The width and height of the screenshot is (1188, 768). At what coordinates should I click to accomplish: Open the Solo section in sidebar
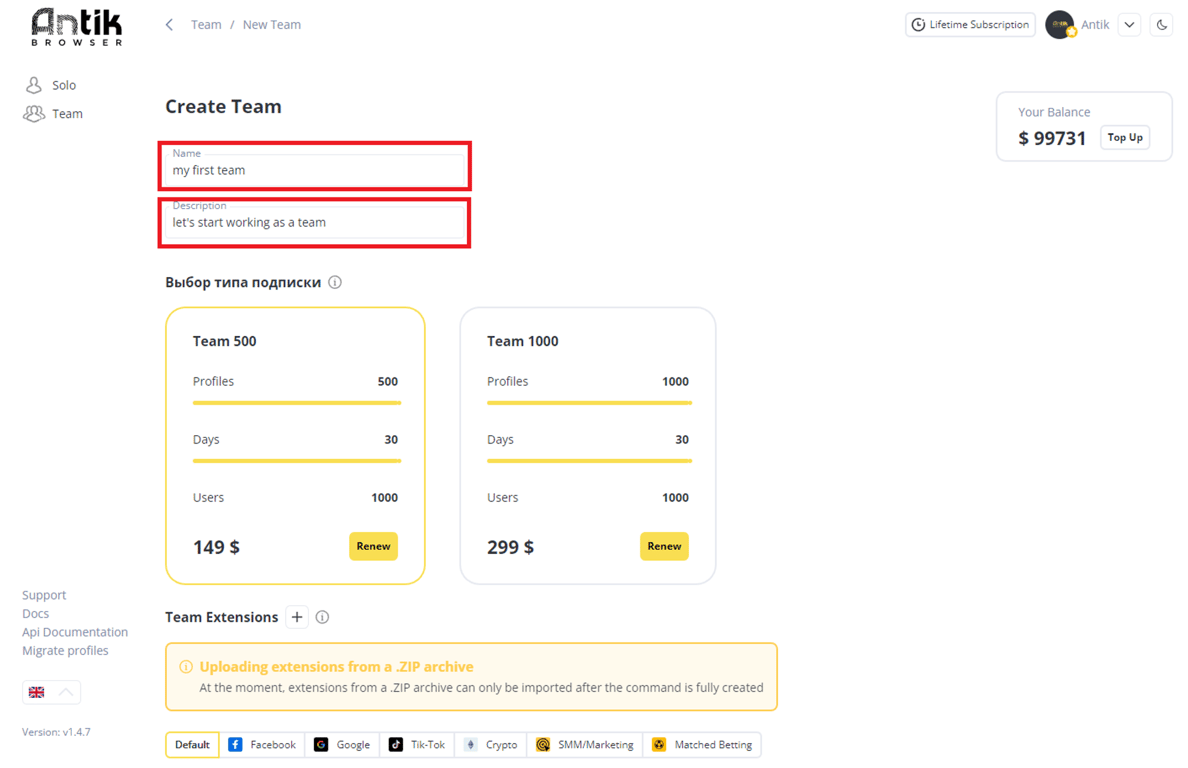click(x=51, y=85)
